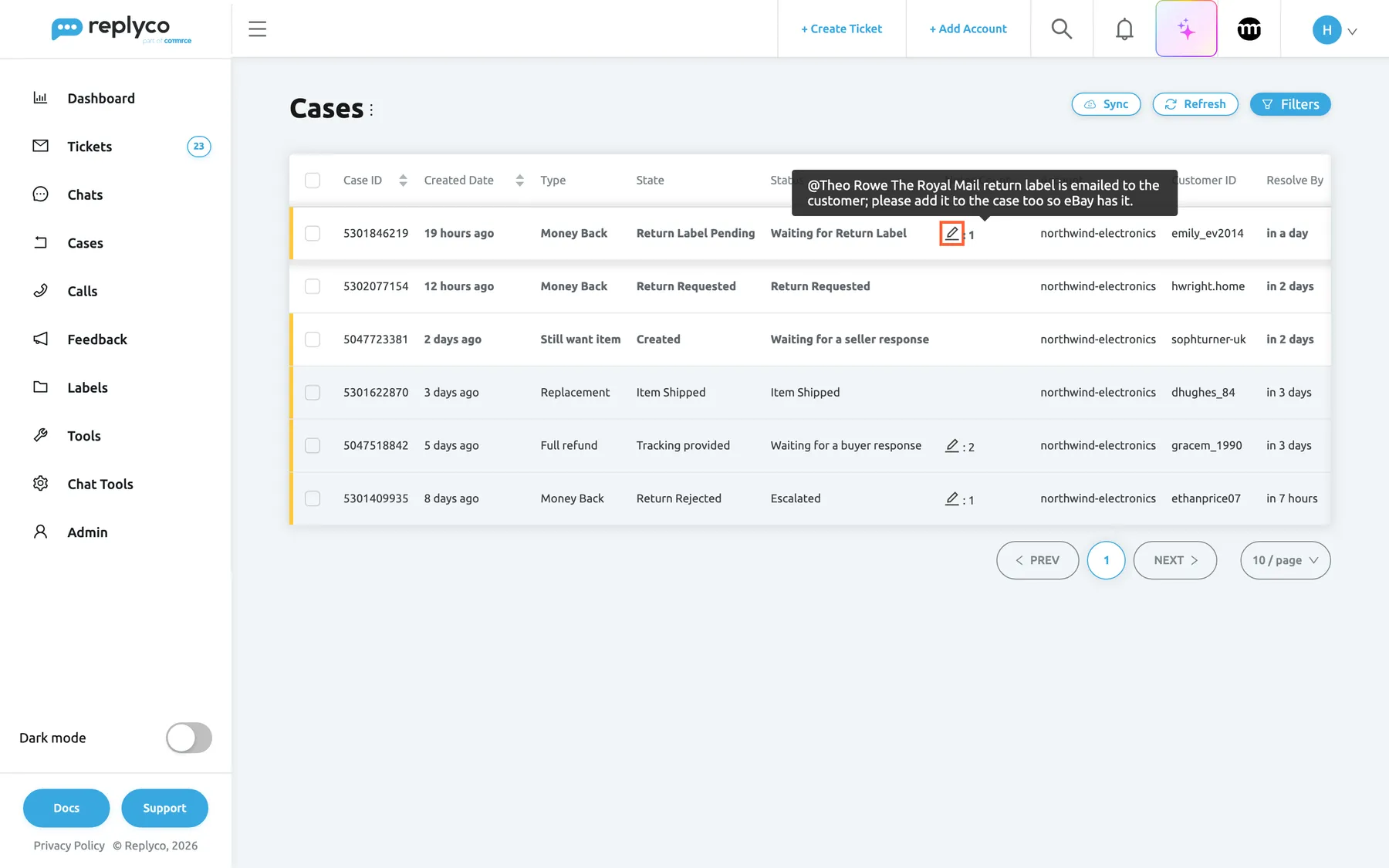Tick checkbox for case 5047723381
Screen dimensions: 1389x868
click(x=313, y=339)
